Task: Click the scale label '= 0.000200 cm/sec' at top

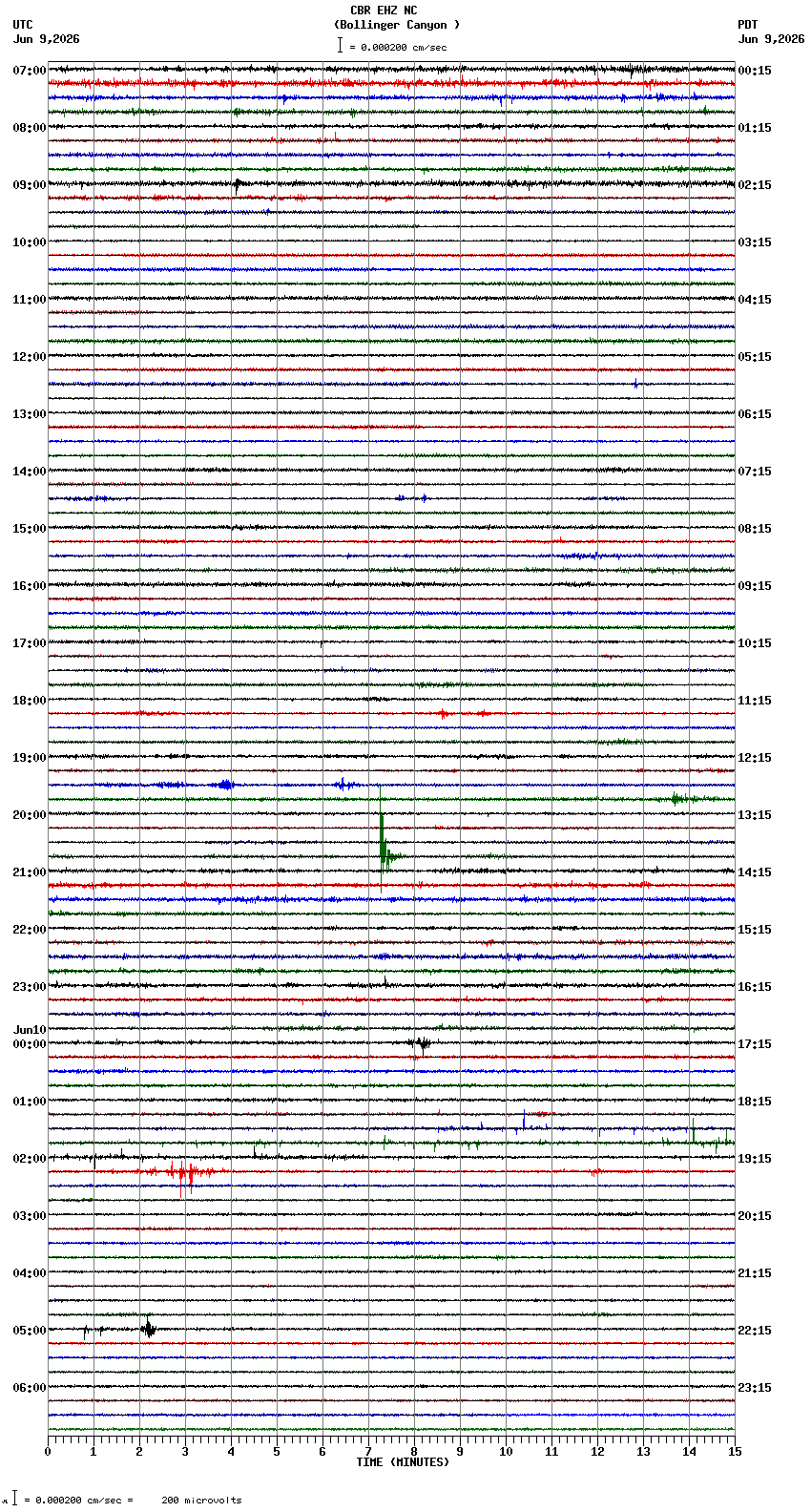Action: click(x=398, y=47)
